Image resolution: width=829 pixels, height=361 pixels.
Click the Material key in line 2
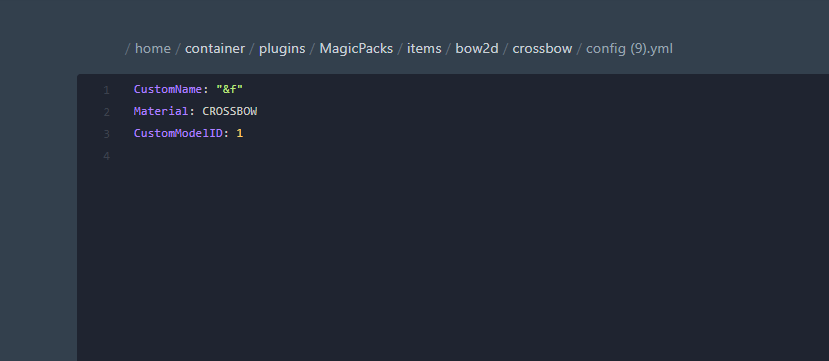pyautogui.click(x=161, y=112)
